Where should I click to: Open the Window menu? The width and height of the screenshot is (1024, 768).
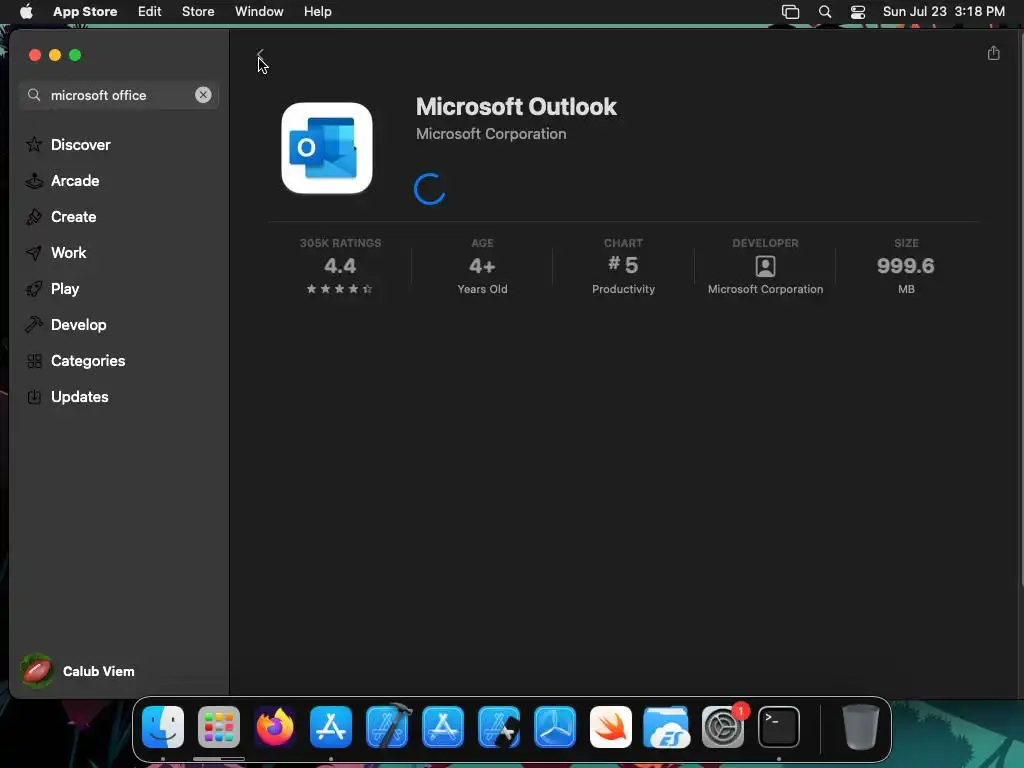tap(259, 12)
